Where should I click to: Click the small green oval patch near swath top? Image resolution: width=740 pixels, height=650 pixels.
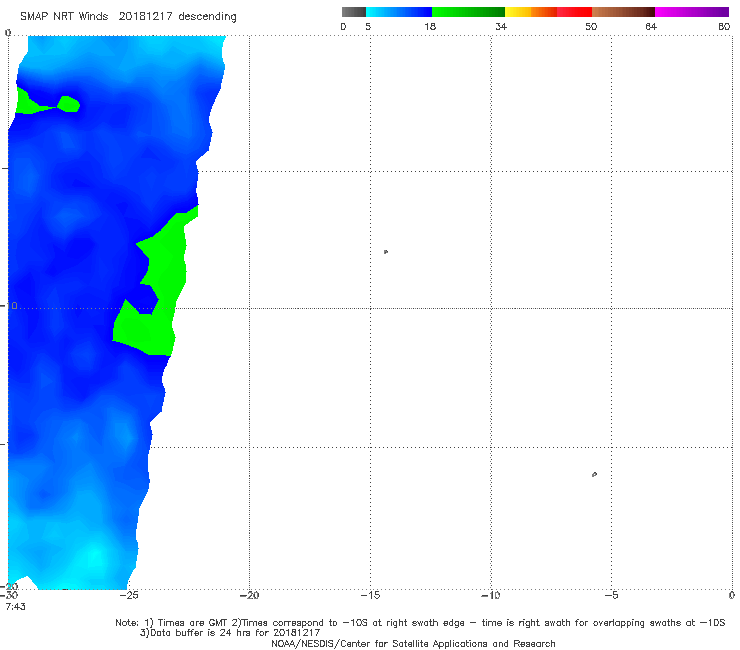(69, 104)
